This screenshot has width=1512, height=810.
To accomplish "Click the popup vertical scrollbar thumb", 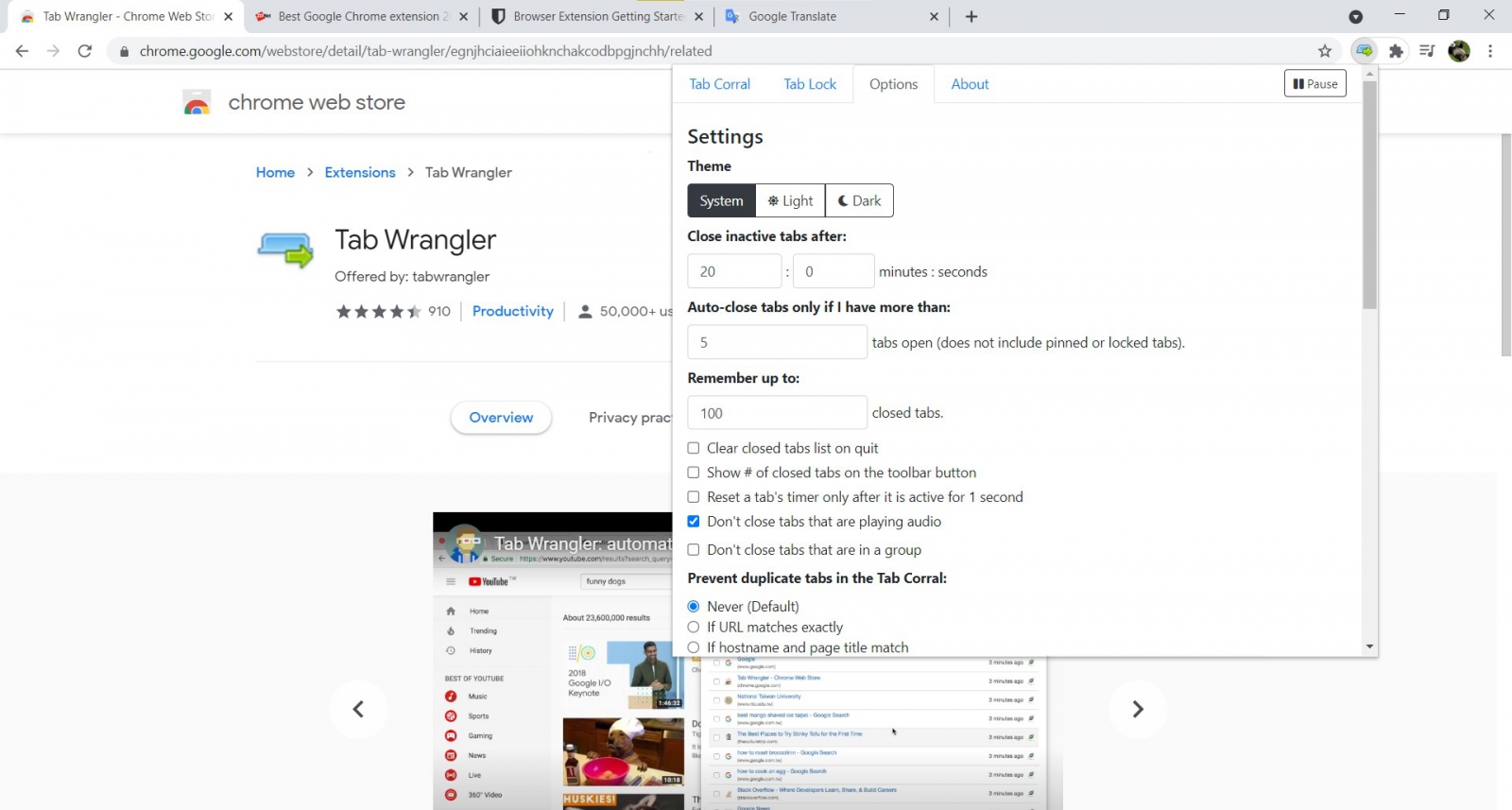I will click(1369, 195).
